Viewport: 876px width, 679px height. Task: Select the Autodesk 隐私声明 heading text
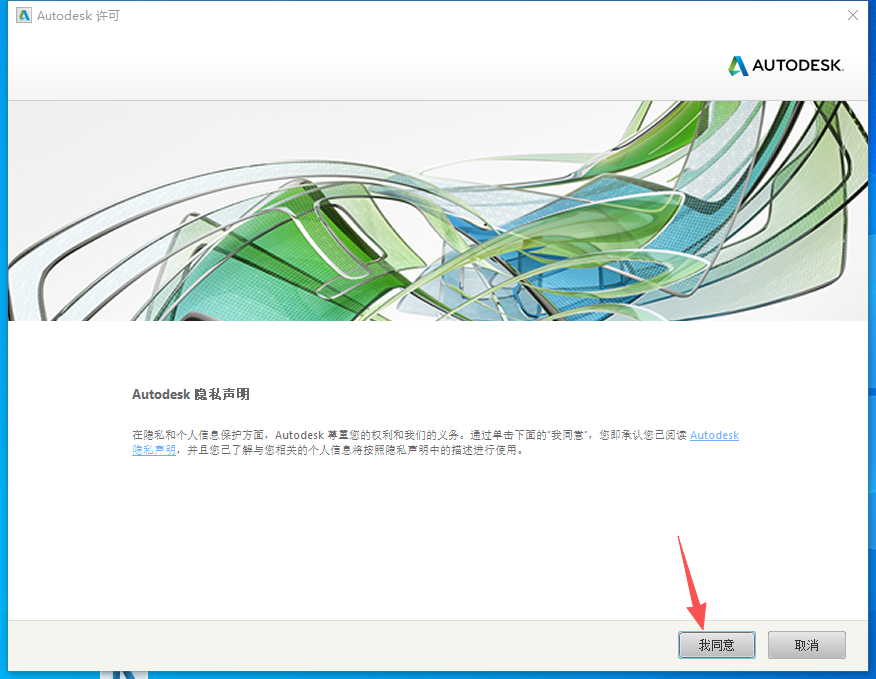pos(190,394)
